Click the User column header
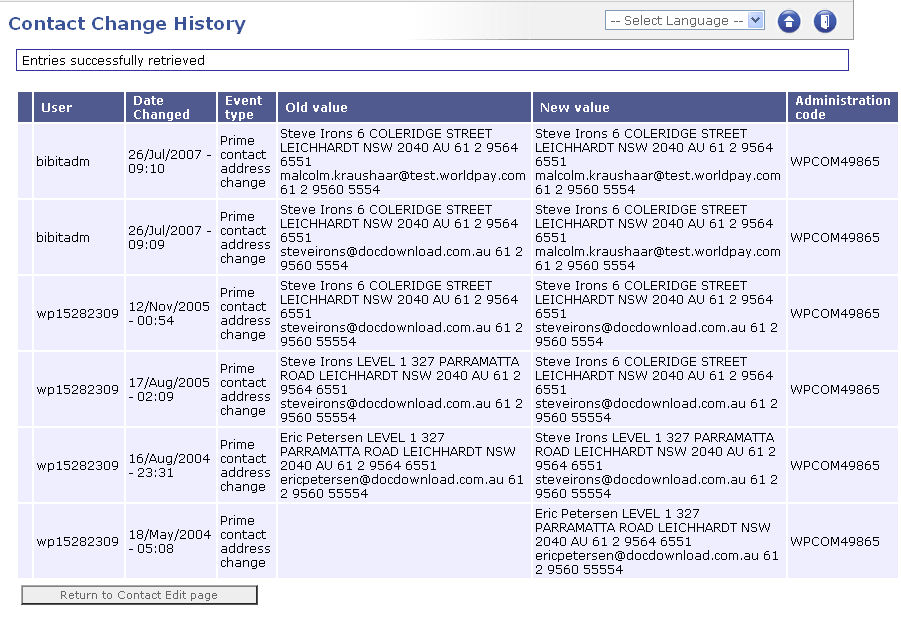This screenshot has width=901, height=631. 79,107
